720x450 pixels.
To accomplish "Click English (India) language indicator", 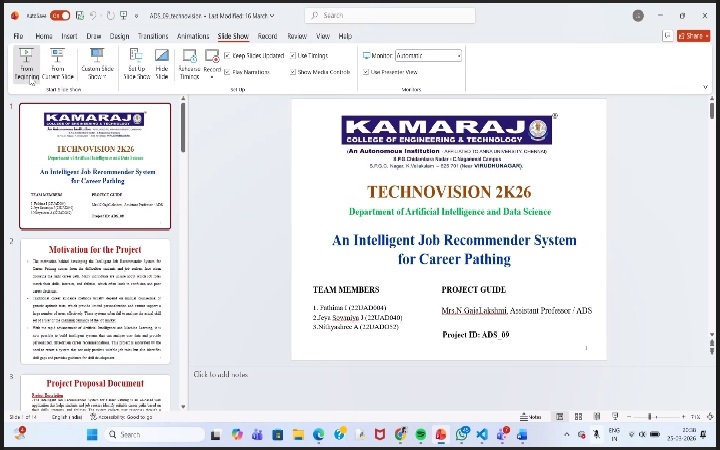I will coord(67,417).
